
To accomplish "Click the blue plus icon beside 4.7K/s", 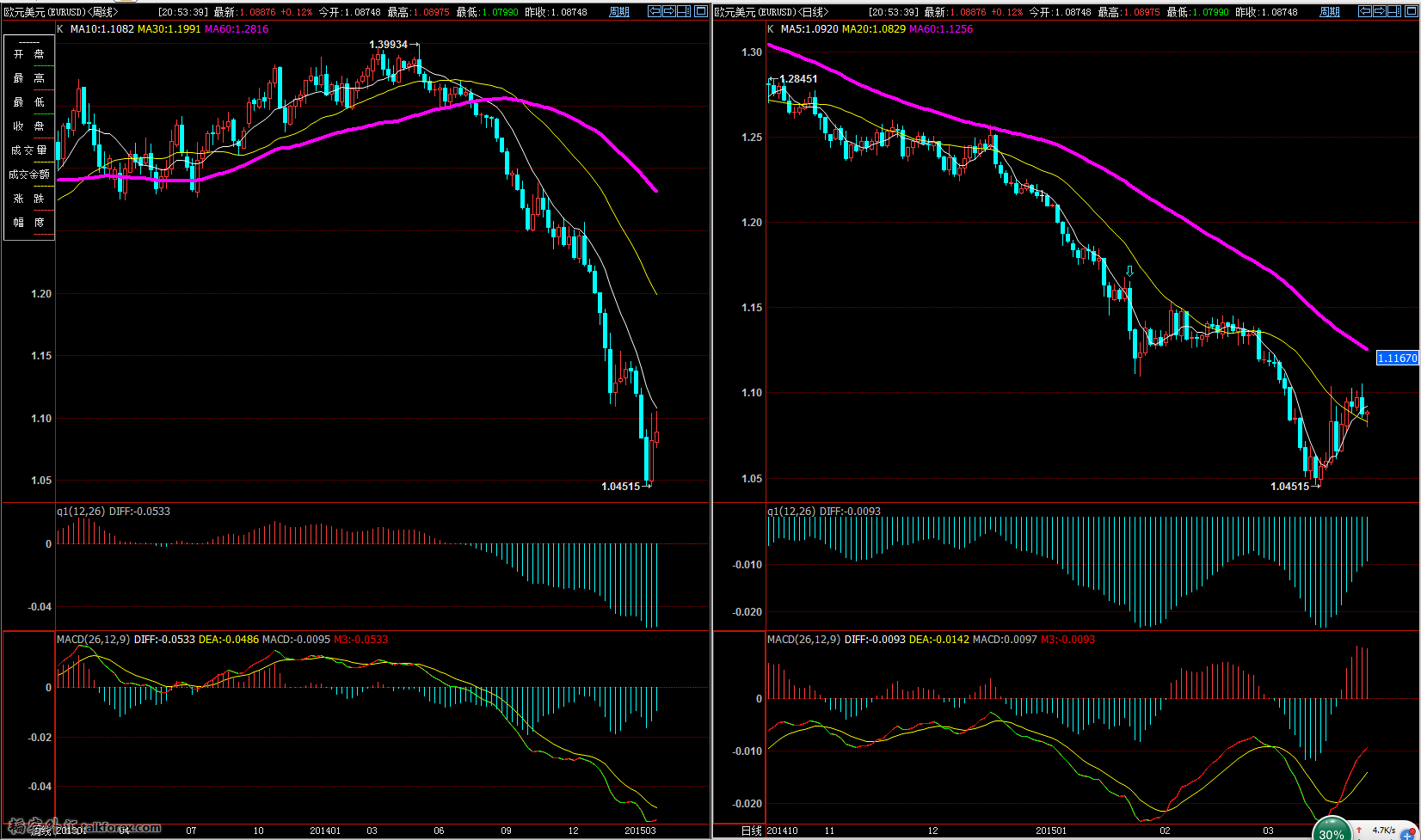I will (1407, 834).
